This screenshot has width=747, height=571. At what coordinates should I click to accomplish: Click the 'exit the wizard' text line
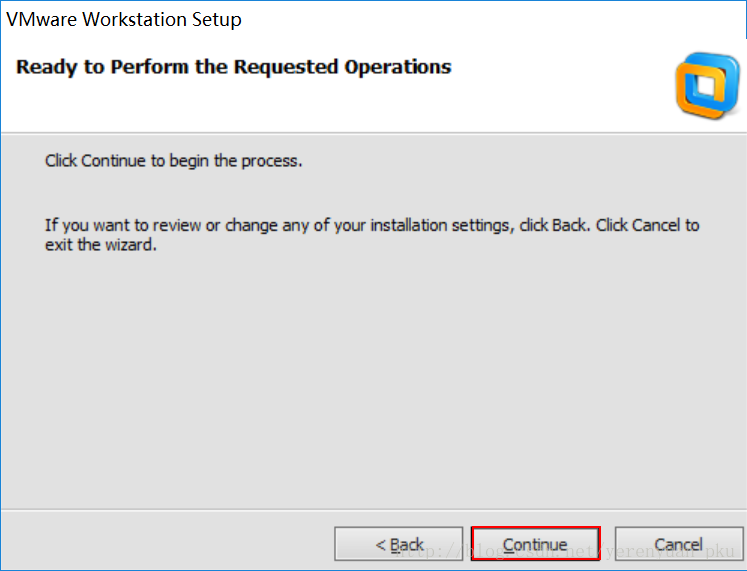[101, 245]
